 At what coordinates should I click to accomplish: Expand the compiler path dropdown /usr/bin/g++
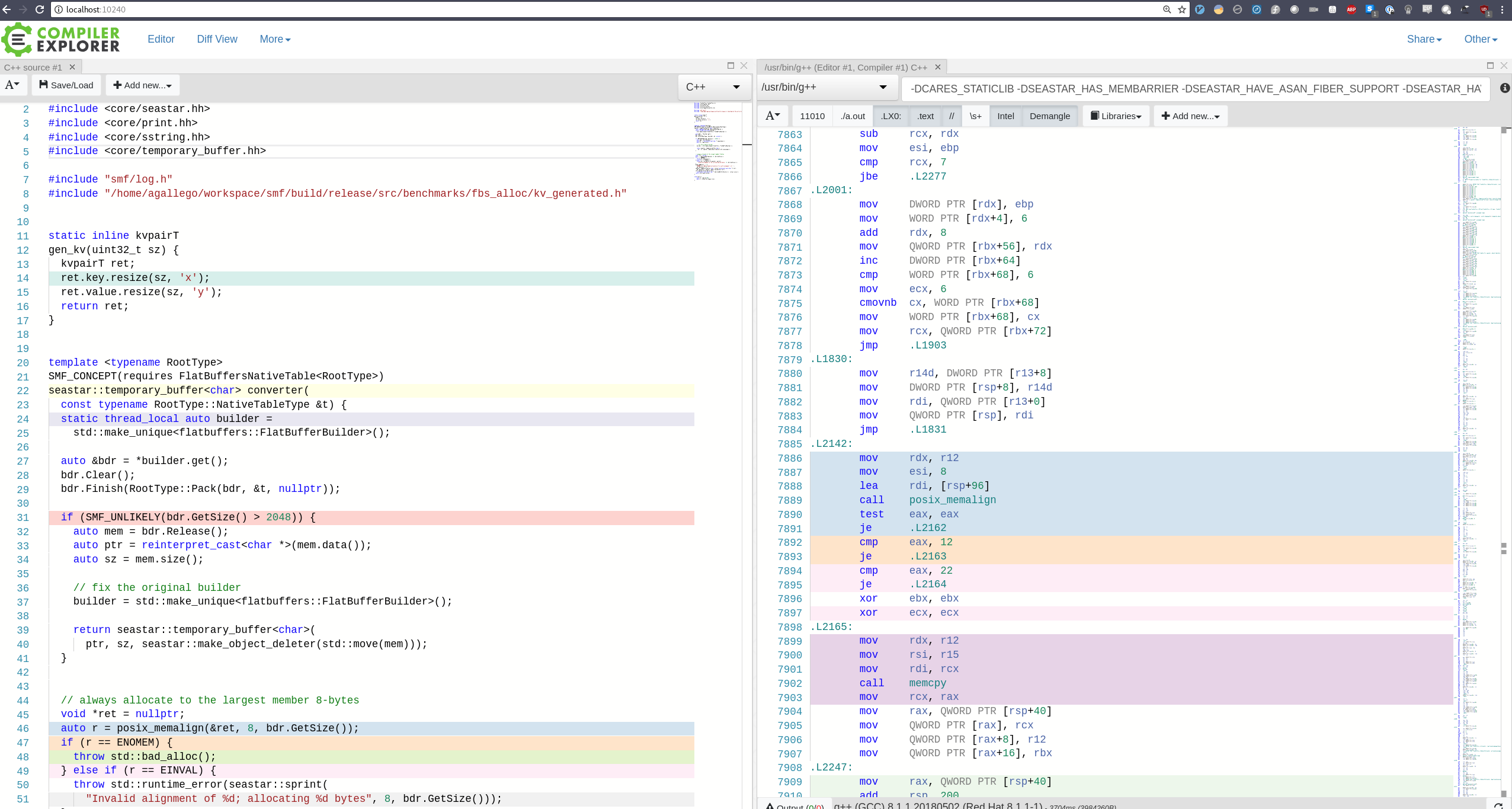883,87
